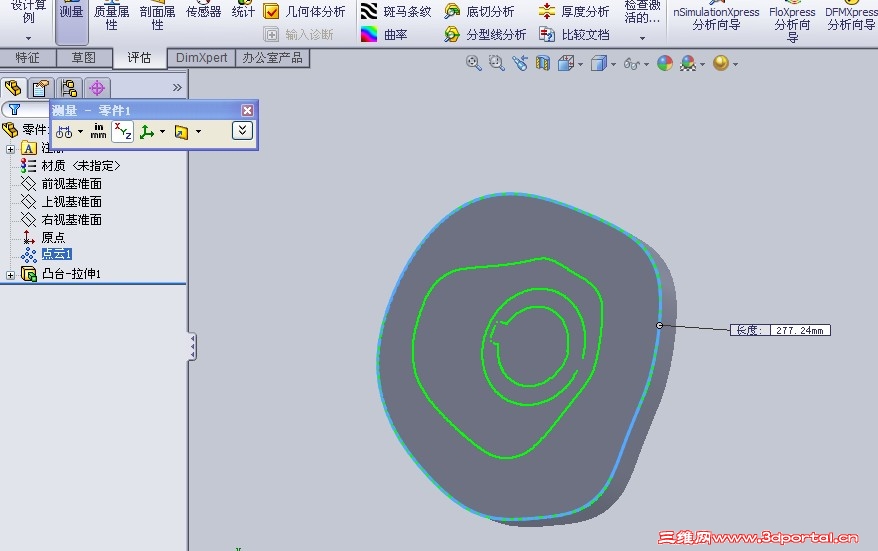
Task: Click arc/circle measurement icon in 测量 dialog
Action: click(64, 132)
